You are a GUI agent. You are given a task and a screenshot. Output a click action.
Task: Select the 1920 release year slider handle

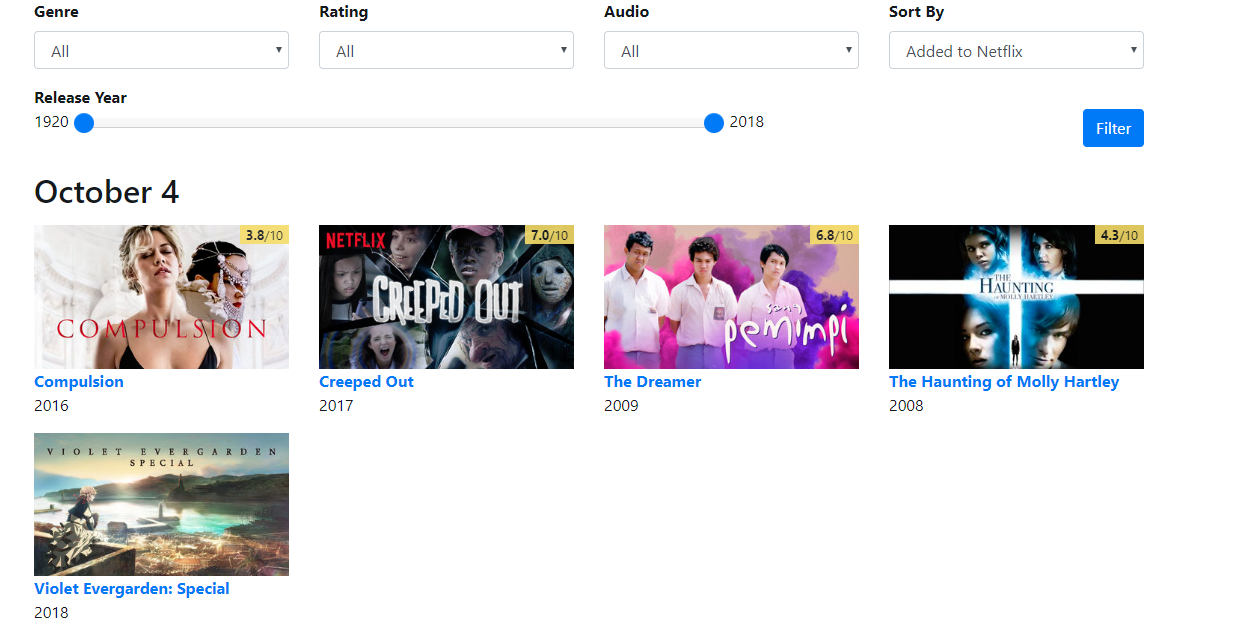pos(84,123)
